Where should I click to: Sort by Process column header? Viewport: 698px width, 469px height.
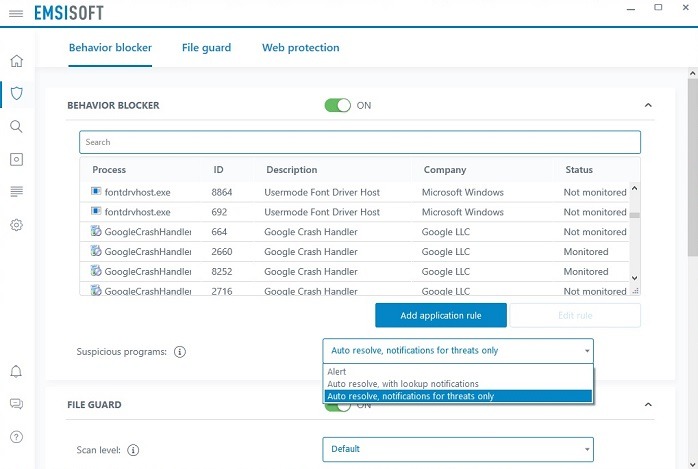pos(109,170)
